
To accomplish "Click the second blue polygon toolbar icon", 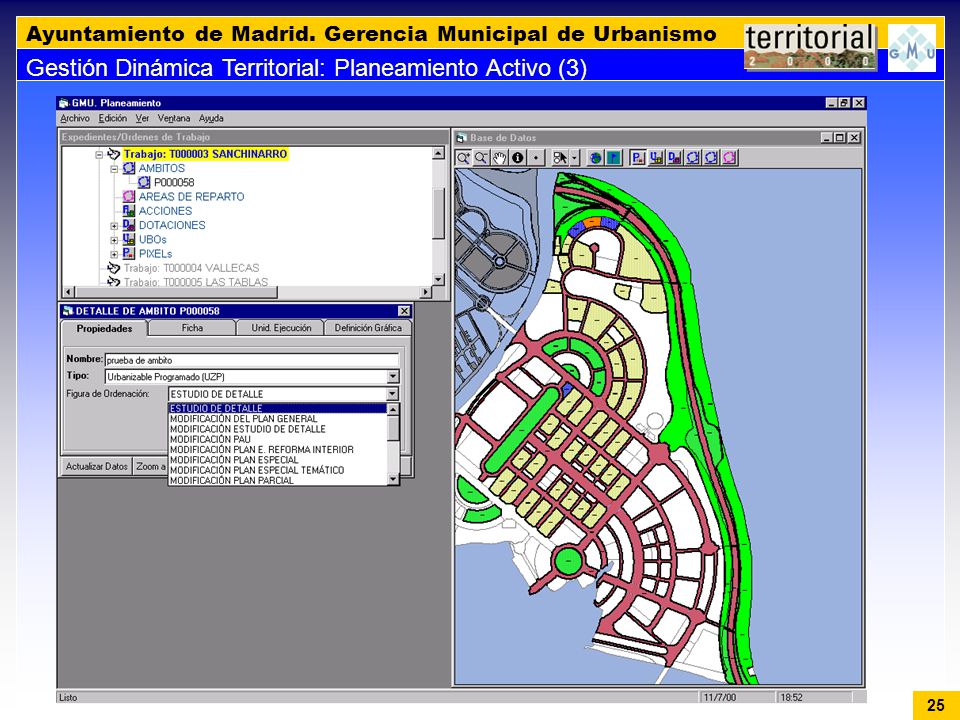I will 710,158.
